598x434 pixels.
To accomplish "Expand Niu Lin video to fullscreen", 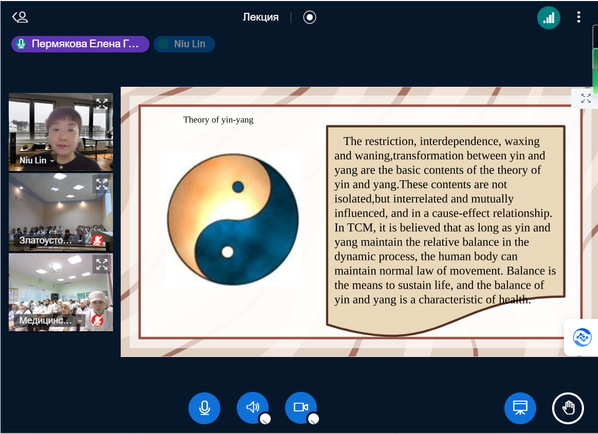I will (102, 104).
